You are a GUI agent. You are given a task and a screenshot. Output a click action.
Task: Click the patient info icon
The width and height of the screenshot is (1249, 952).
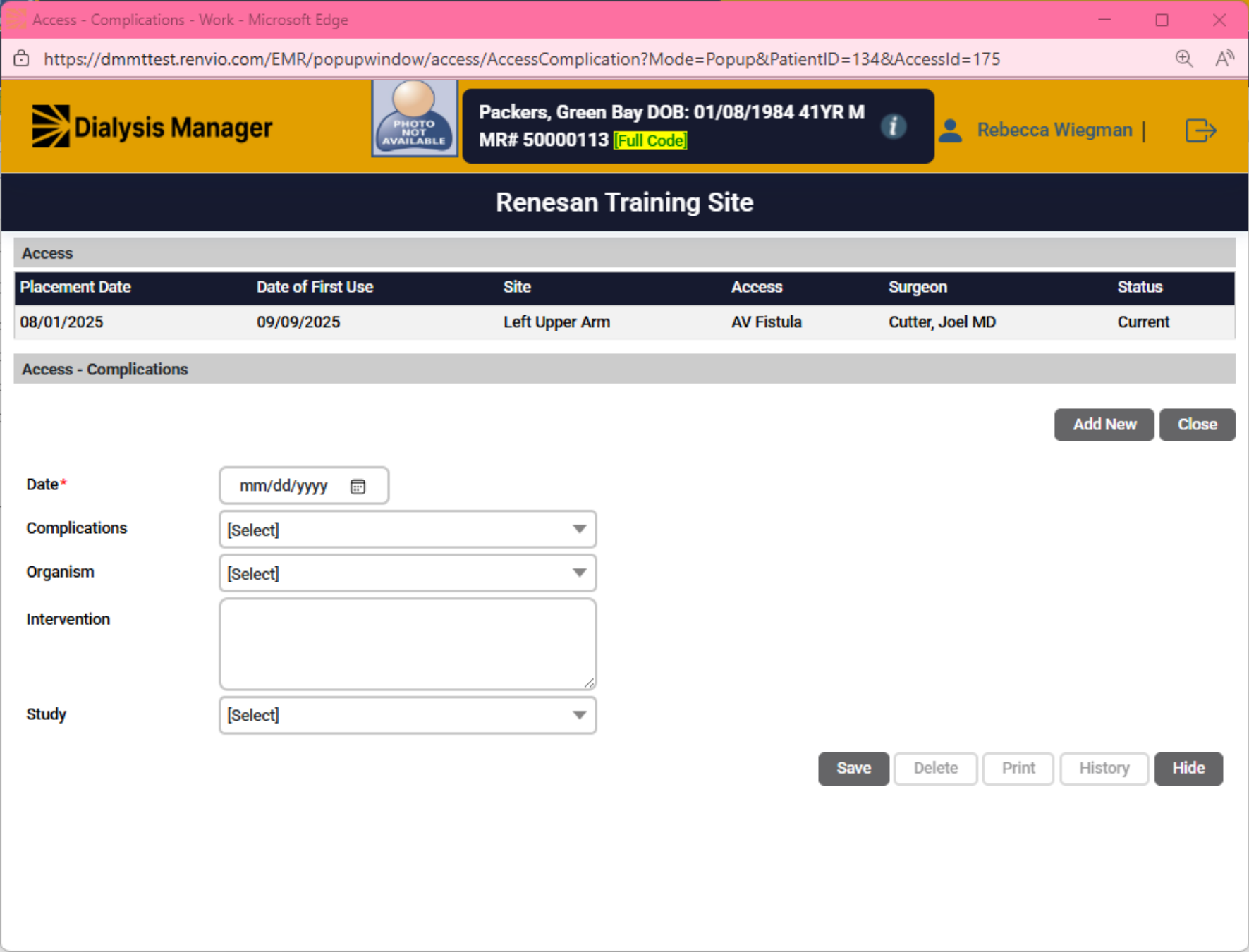click(x=893, y=126)
